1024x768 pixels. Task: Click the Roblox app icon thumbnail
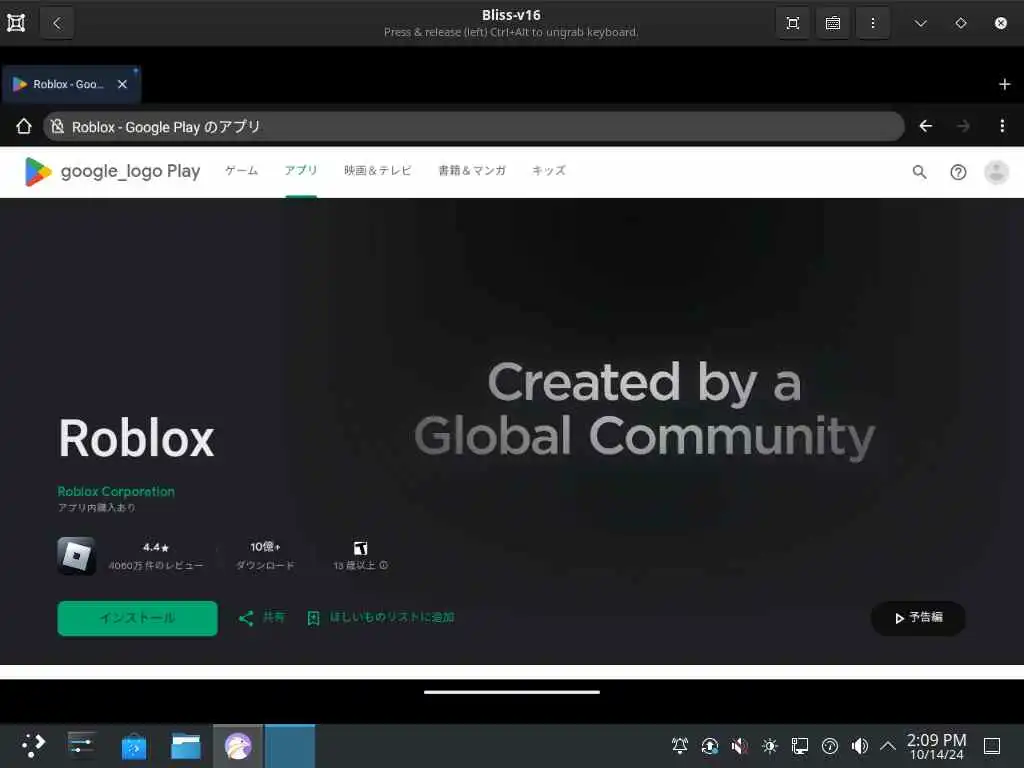click(76, 556)
